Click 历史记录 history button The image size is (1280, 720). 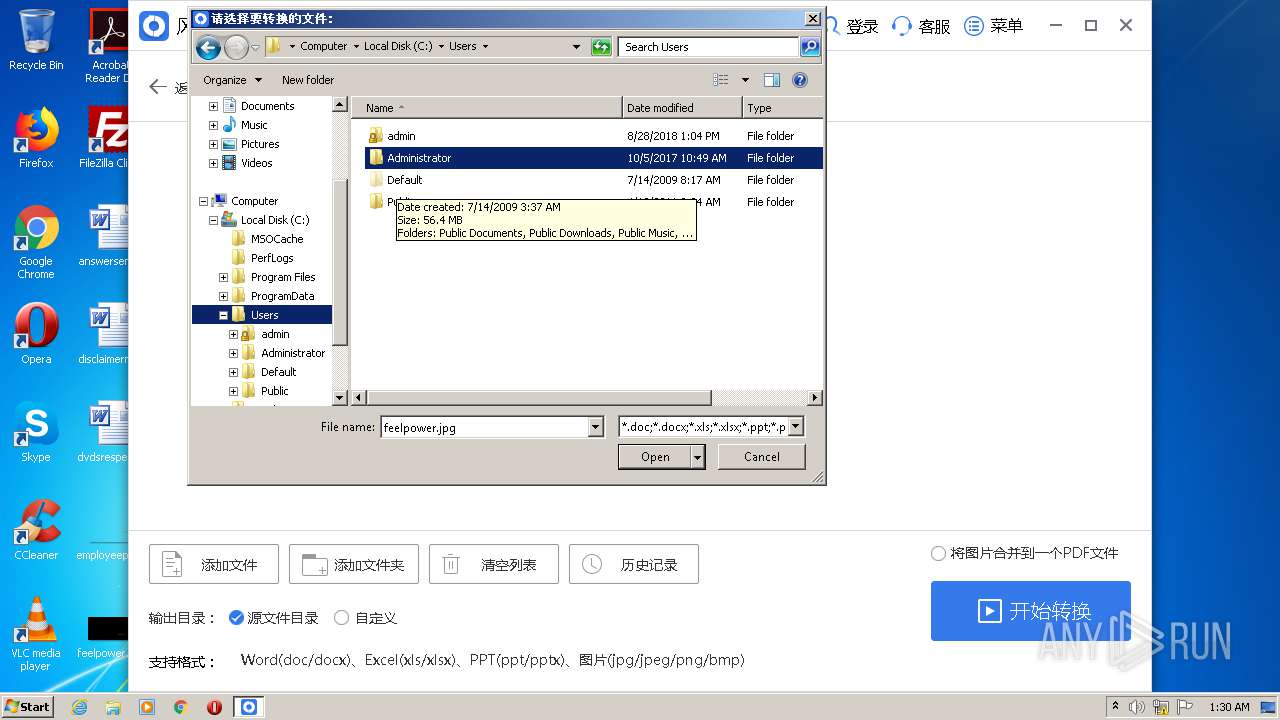click(634, 564)
